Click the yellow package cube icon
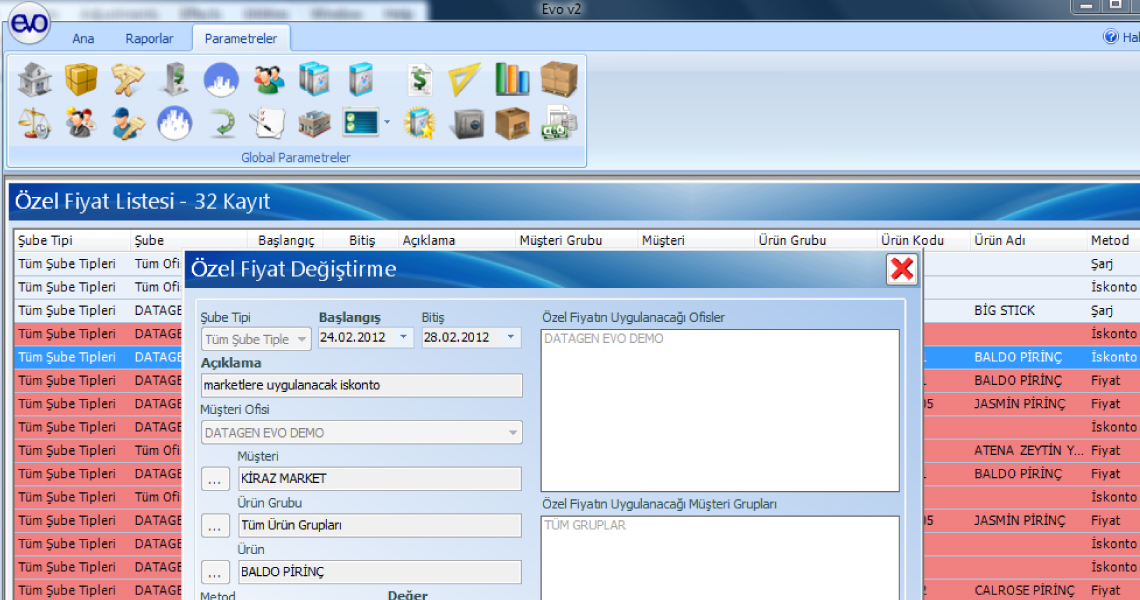The height and width of the screenshot is (600, 1140). (x=81, y=79)
